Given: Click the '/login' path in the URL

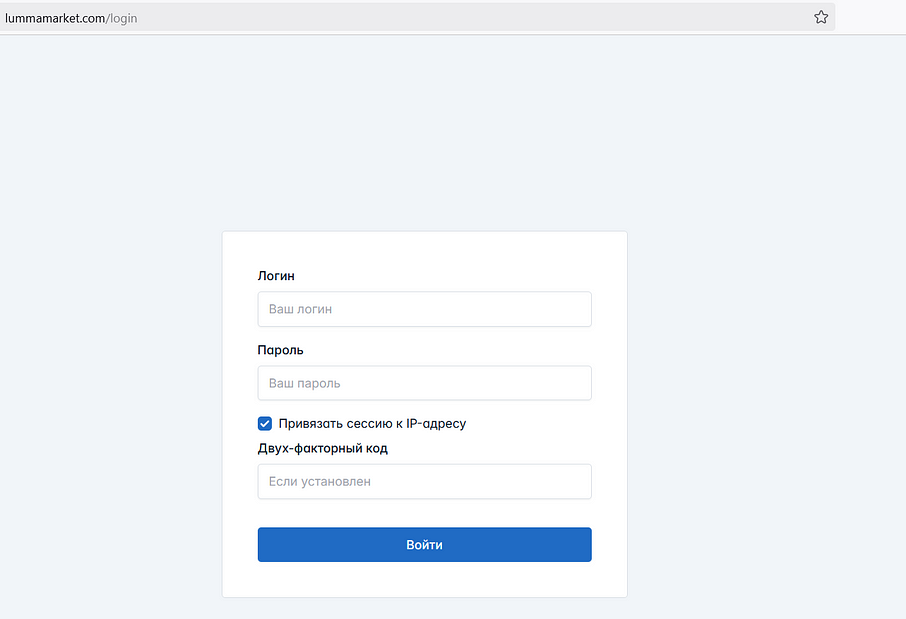Looking at the screenshot, I should (121, 18).
